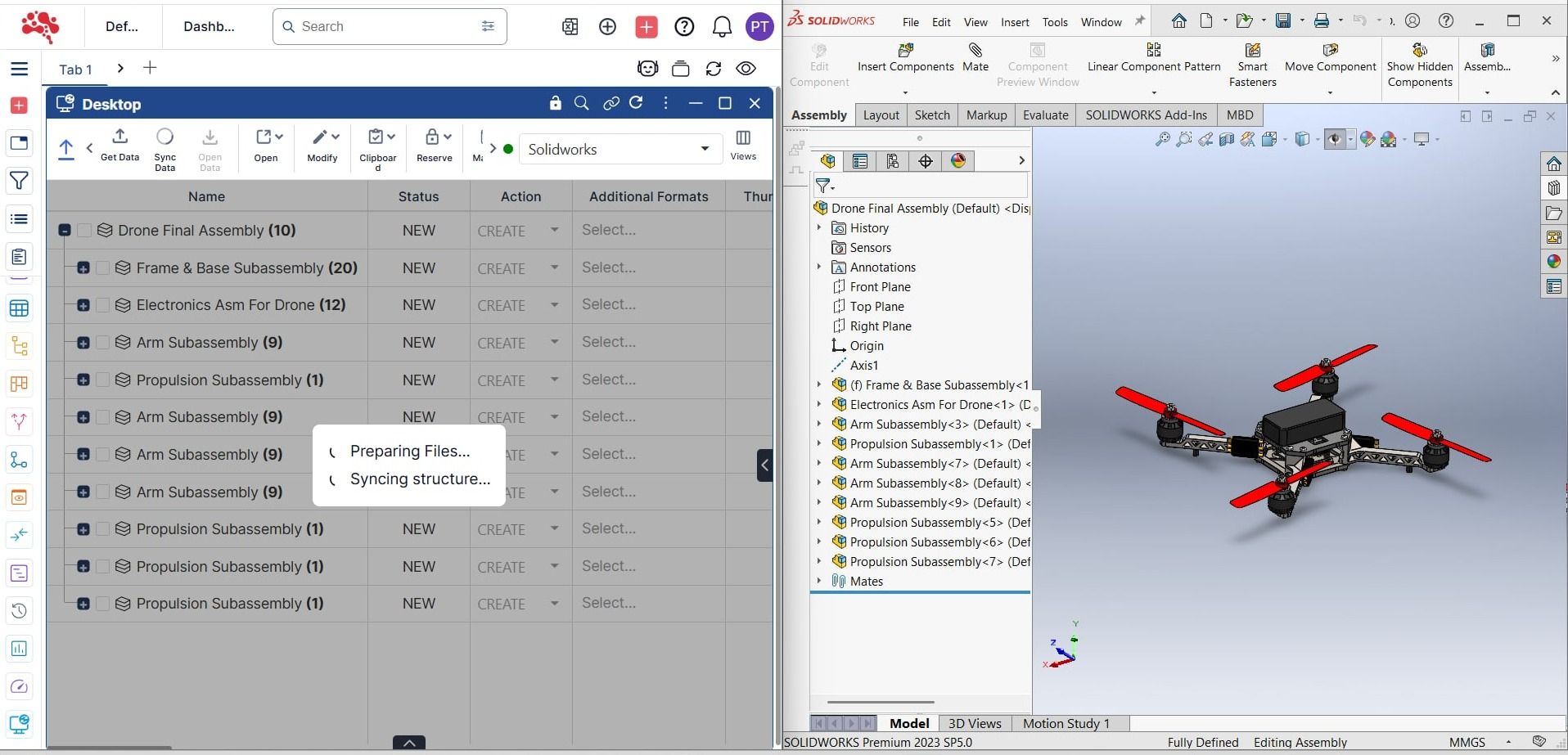The image size is (1568, 755).
Task: Click Linear Component Pattern icon
Action: point(1153,51)
